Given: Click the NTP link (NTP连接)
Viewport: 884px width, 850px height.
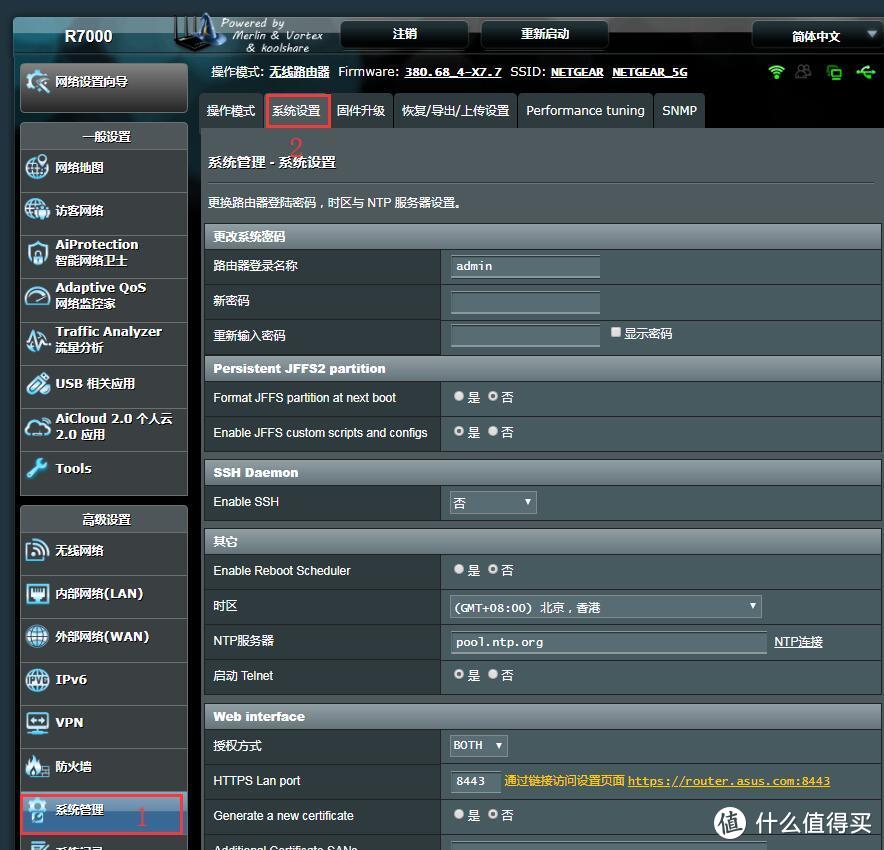Looking at the screenshot, I should pos(798,641).
